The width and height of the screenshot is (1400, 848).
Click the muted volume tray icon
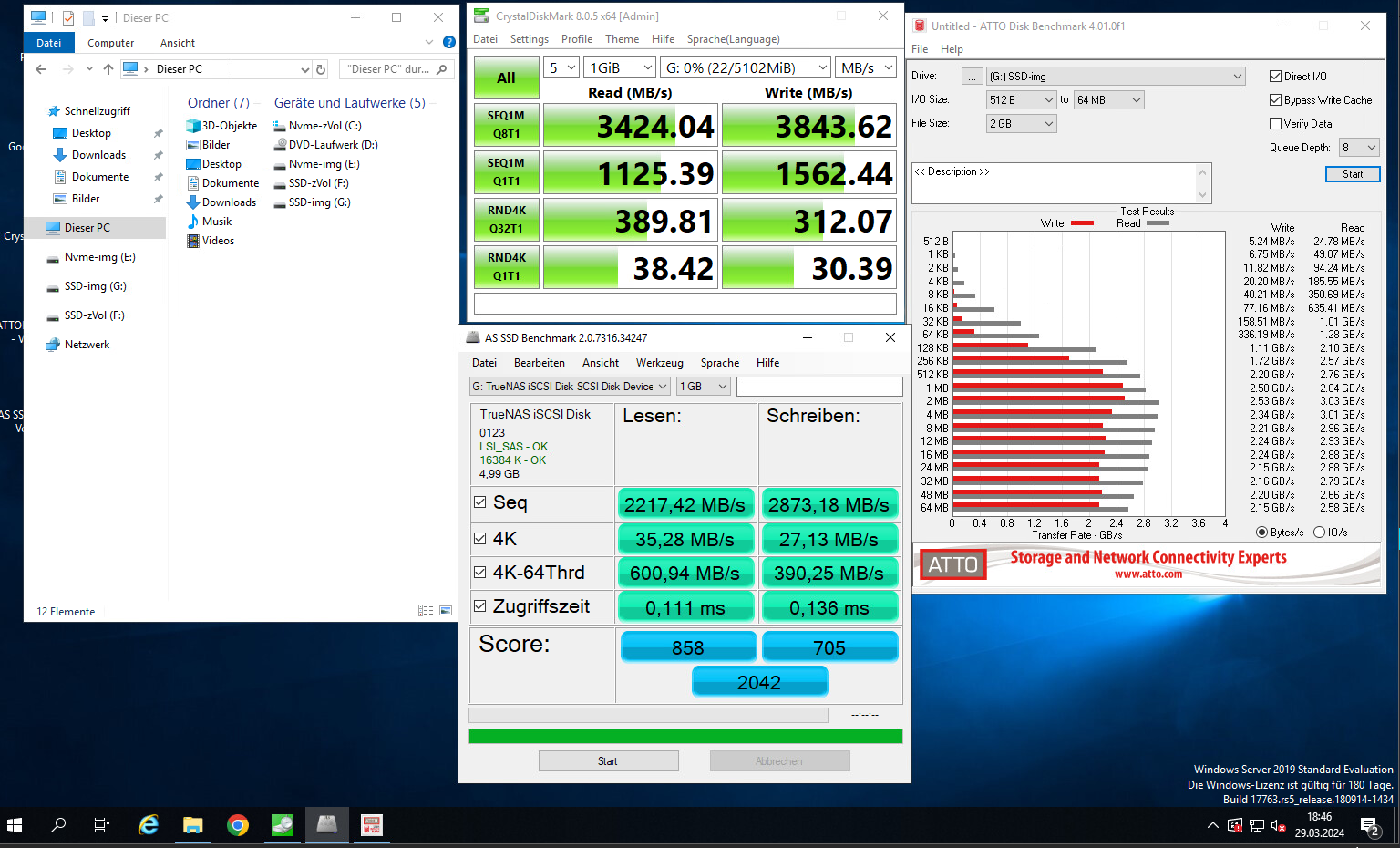1278,826
